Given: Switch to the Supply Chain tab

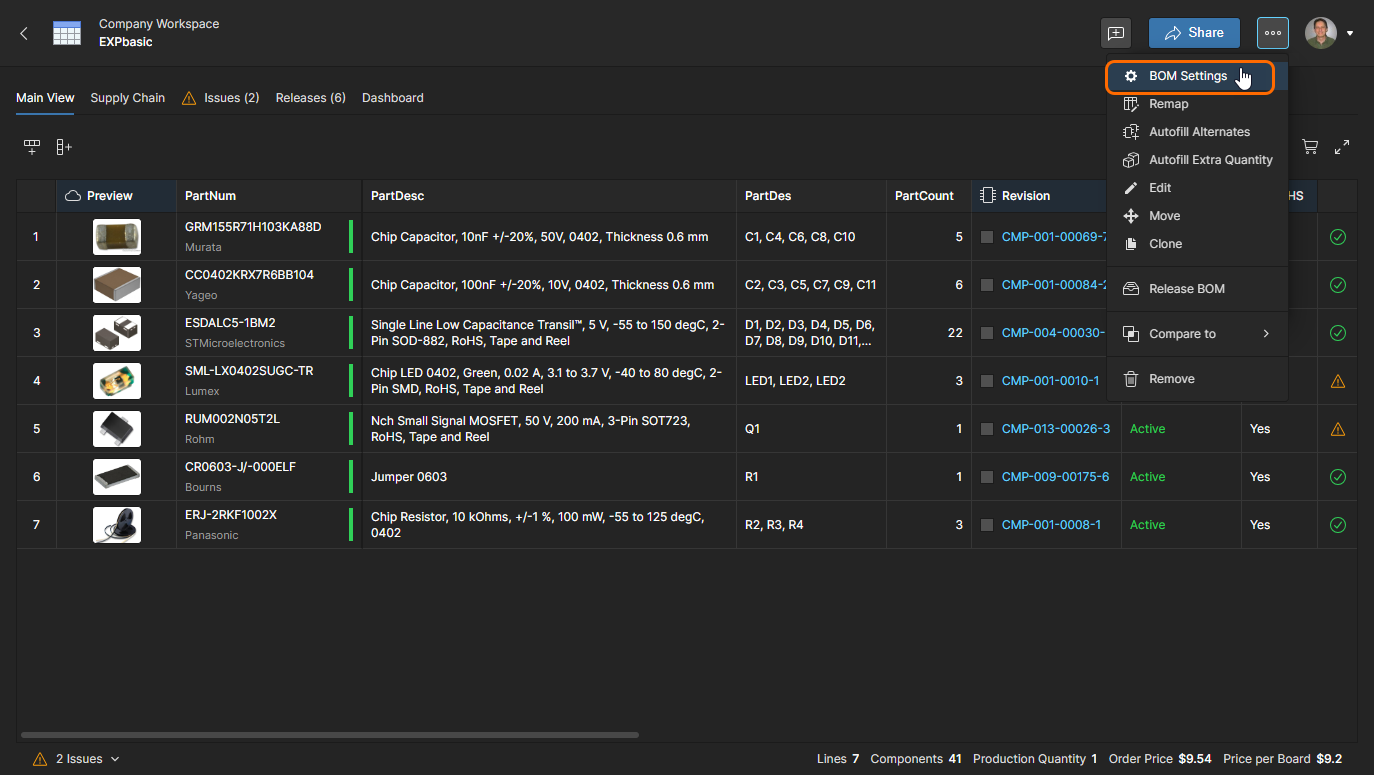Looking at the screenshot, I should click(x=127, y=98).
